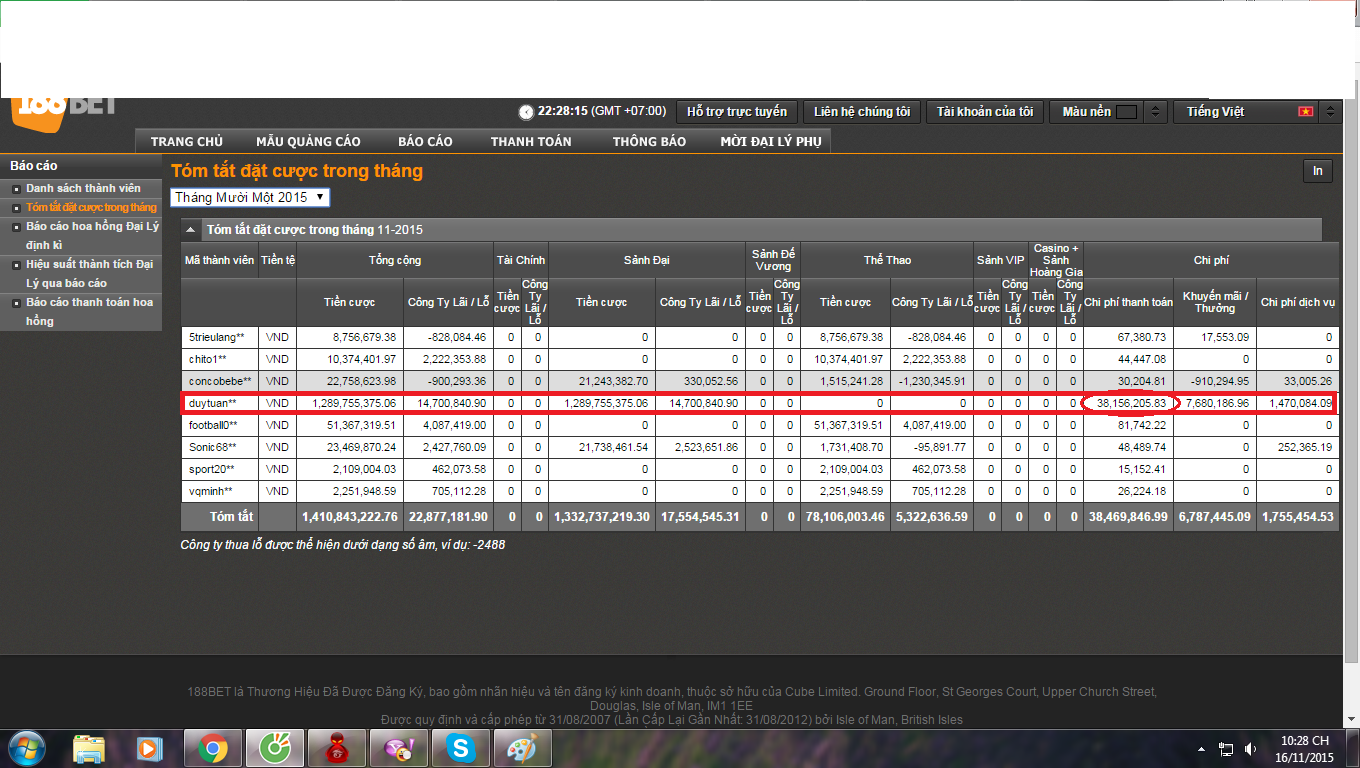Image resolution: width=1360 pixels, height=768 pixels.
Task: Click the Tổng cộng column header
Action: pyautogui.click(x=395, y=260)
